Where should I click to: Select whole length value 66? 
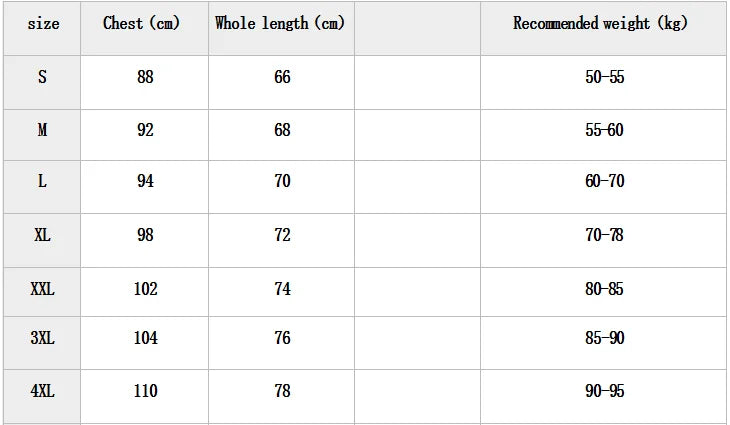coord(282,77)
